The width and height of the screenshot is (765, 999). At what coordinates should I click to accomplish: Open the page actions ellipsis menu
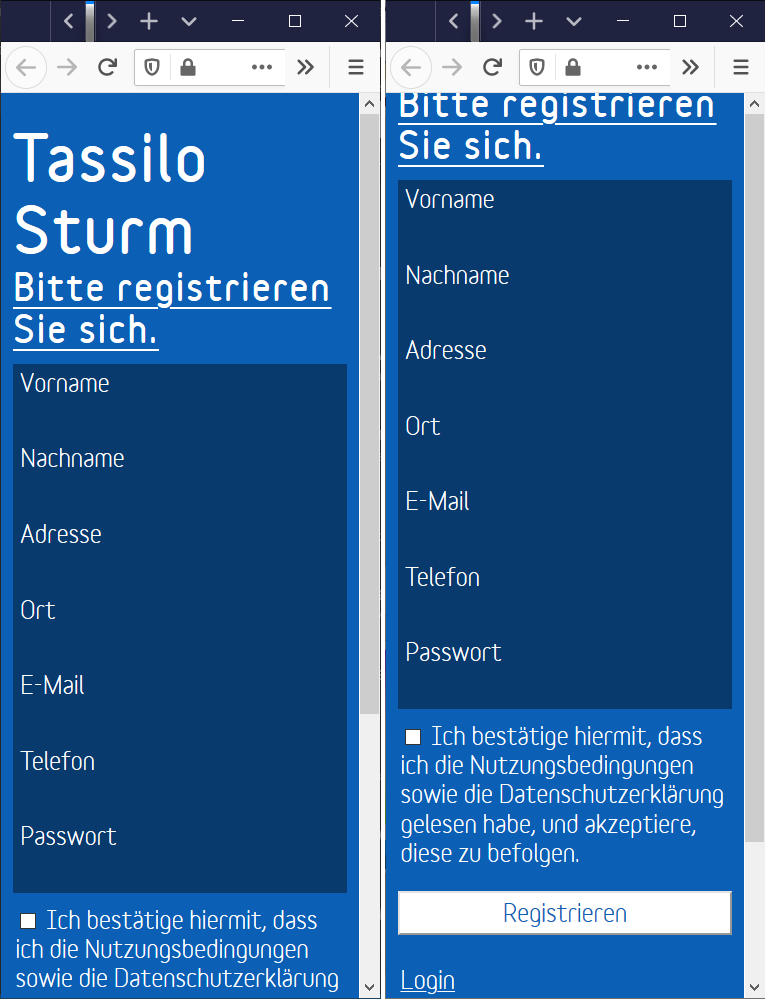[x=262, y=67]
